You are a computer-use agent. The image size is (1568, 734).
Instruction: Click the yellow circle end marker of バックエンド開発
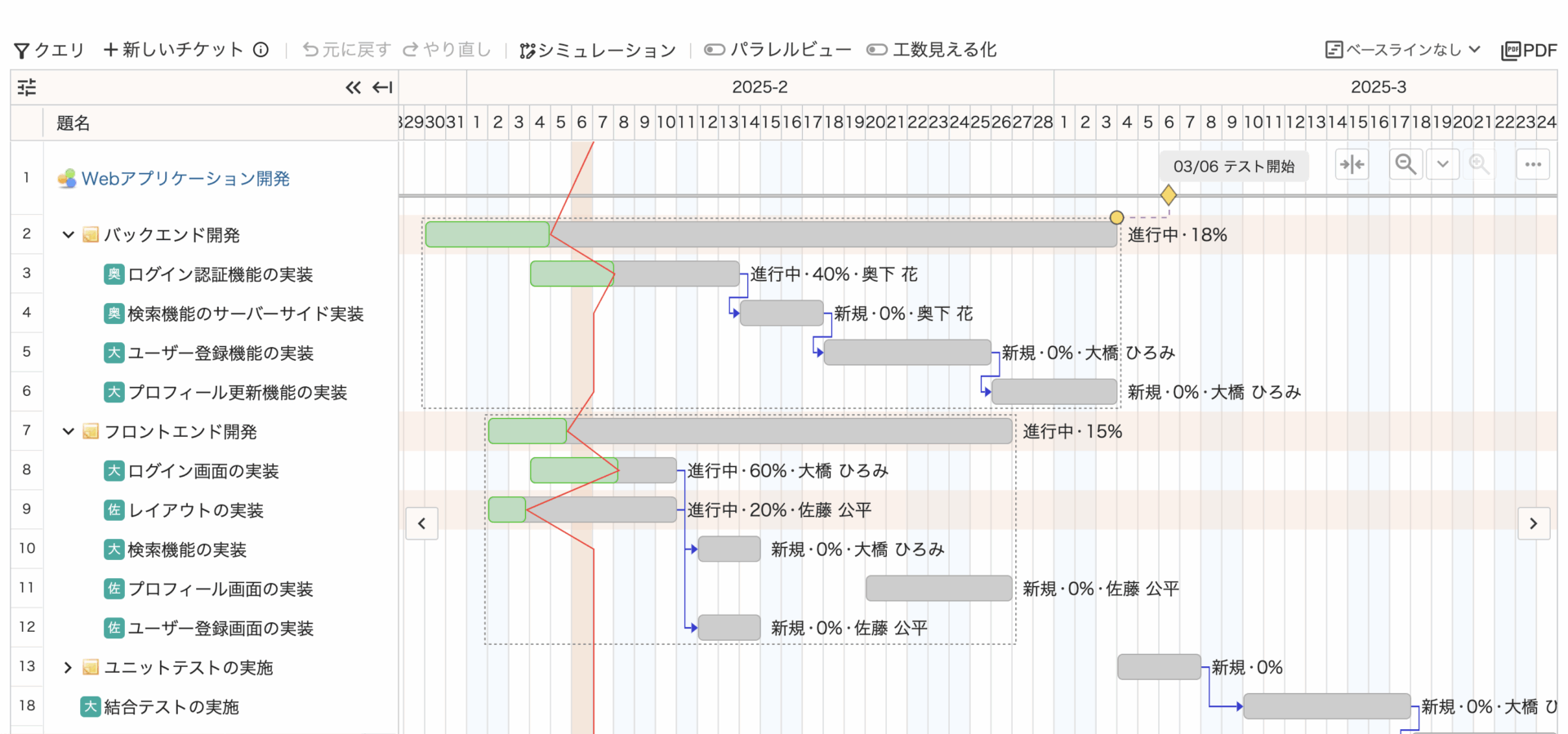click(1117, 217)
